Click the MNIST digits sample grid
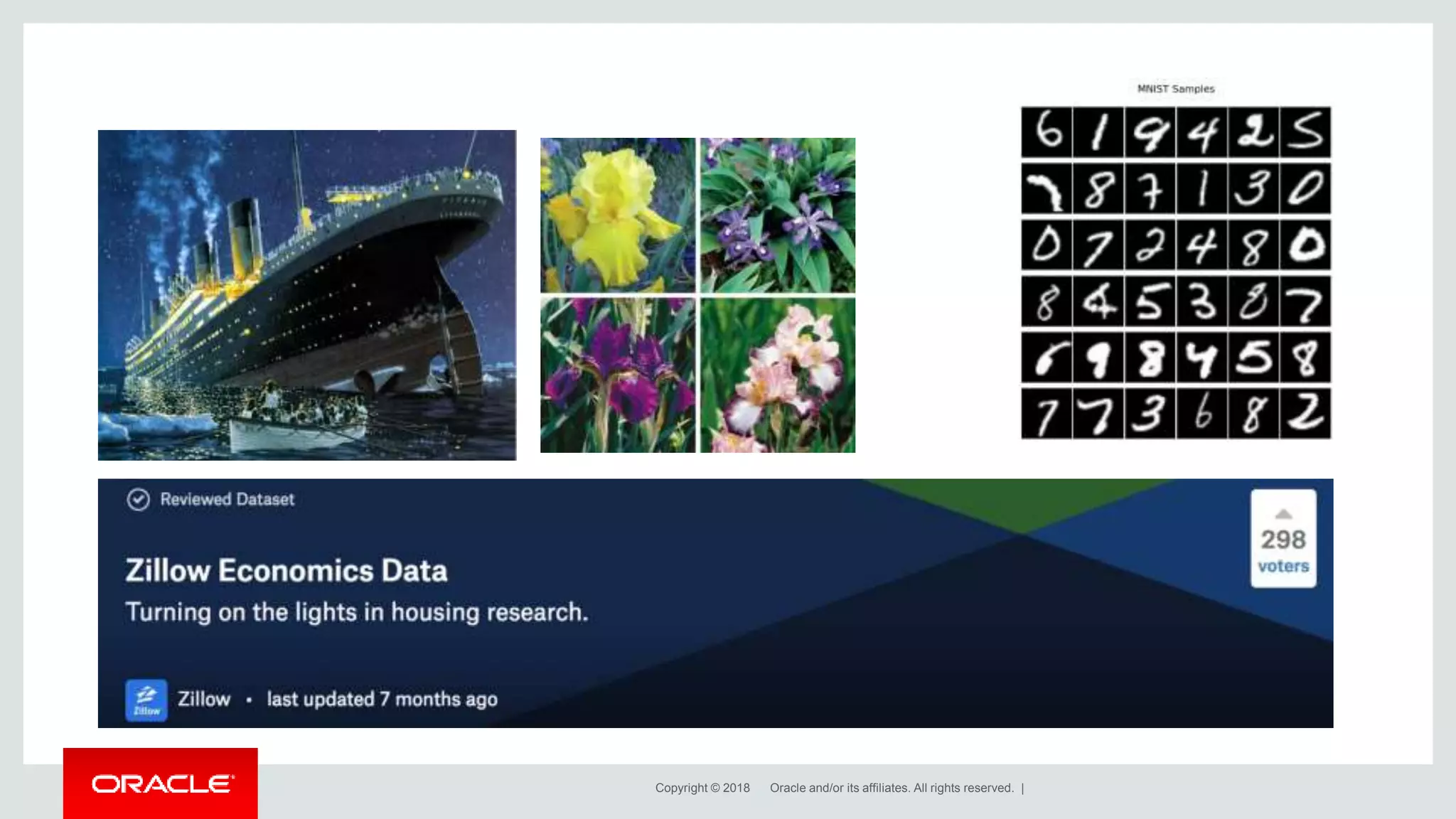1456x819 pixels. click(x=1176, y=273)
